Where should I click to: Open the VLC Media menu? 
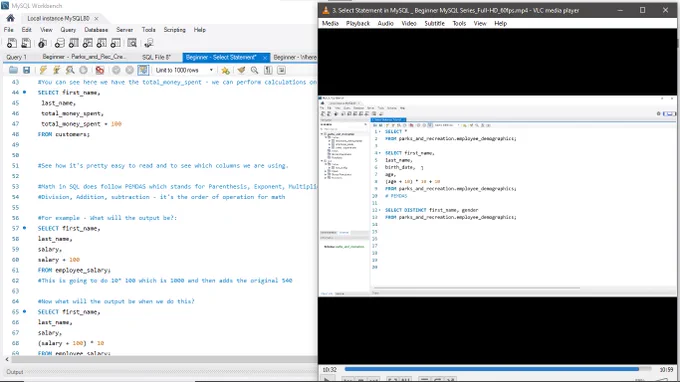coord(330,23)
